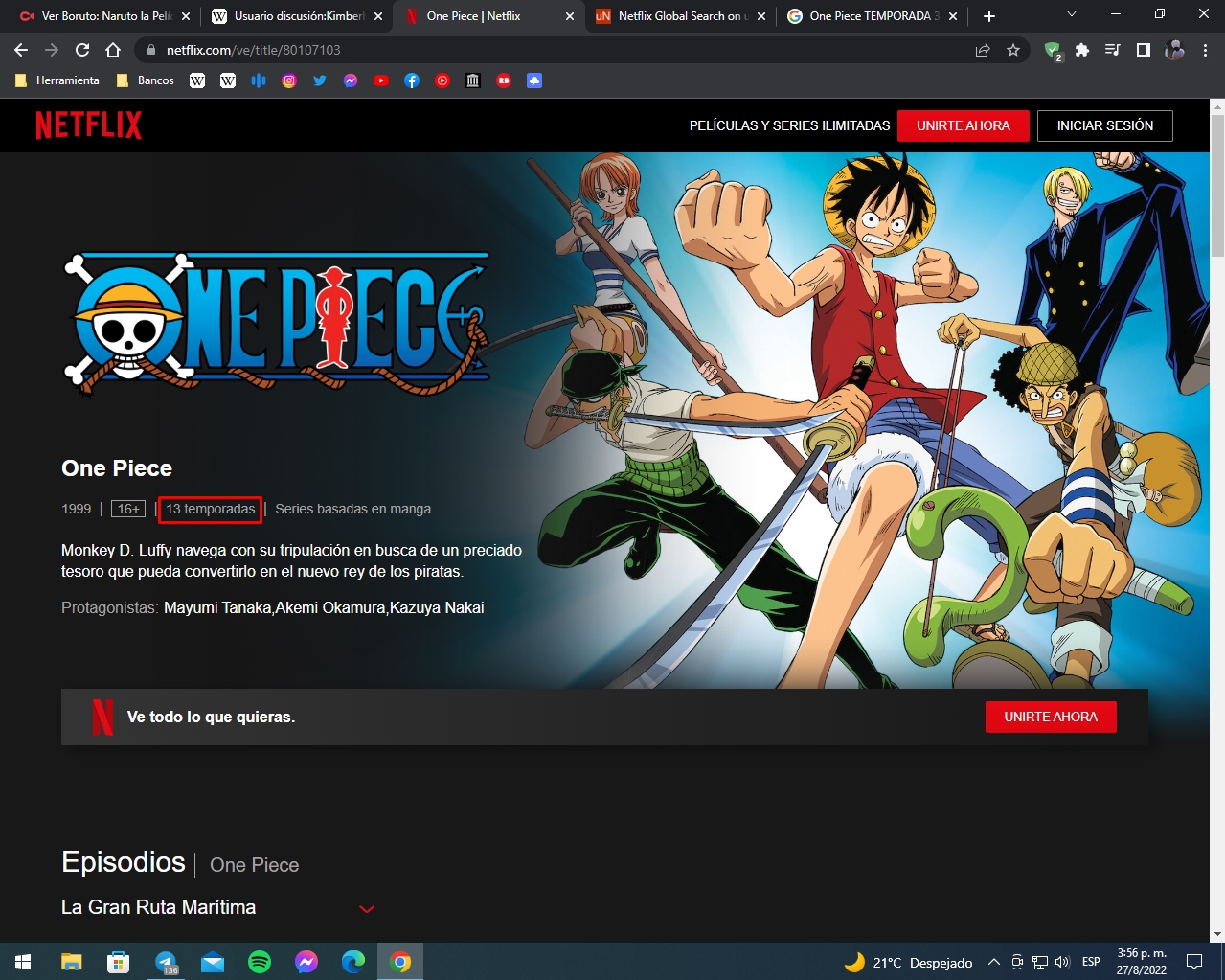Screen dimensions: 1225x980
Task: Open the museum building bookmark
Action: 473,80
